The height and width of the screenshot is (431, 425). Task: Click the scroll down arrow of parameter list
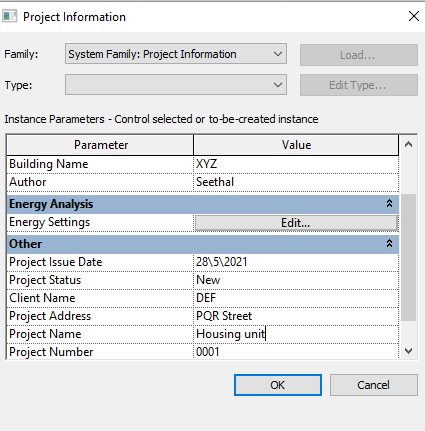(x=408, y=351)
